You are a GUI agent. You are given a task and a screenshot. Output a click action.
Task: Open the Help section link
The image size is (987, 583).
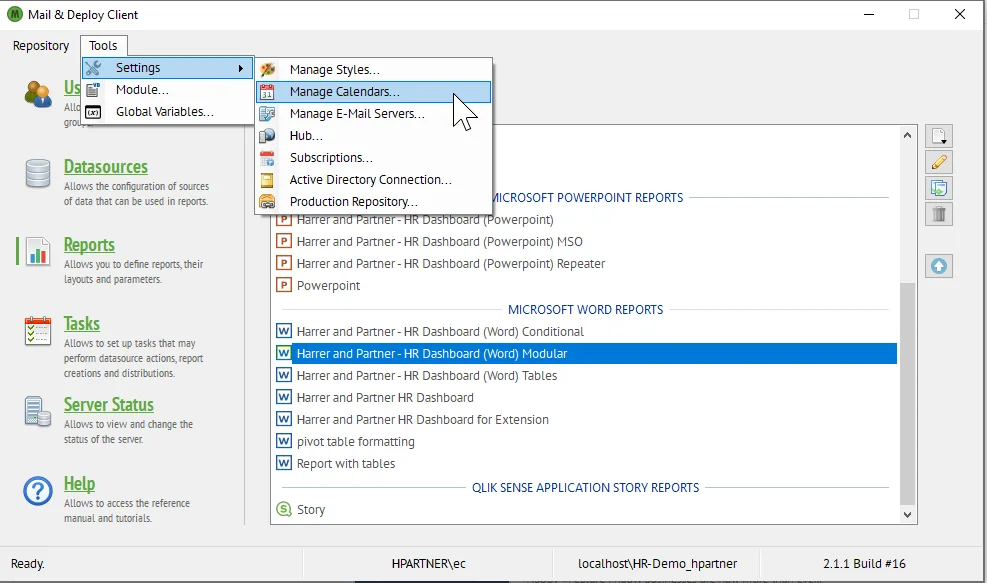79,484
